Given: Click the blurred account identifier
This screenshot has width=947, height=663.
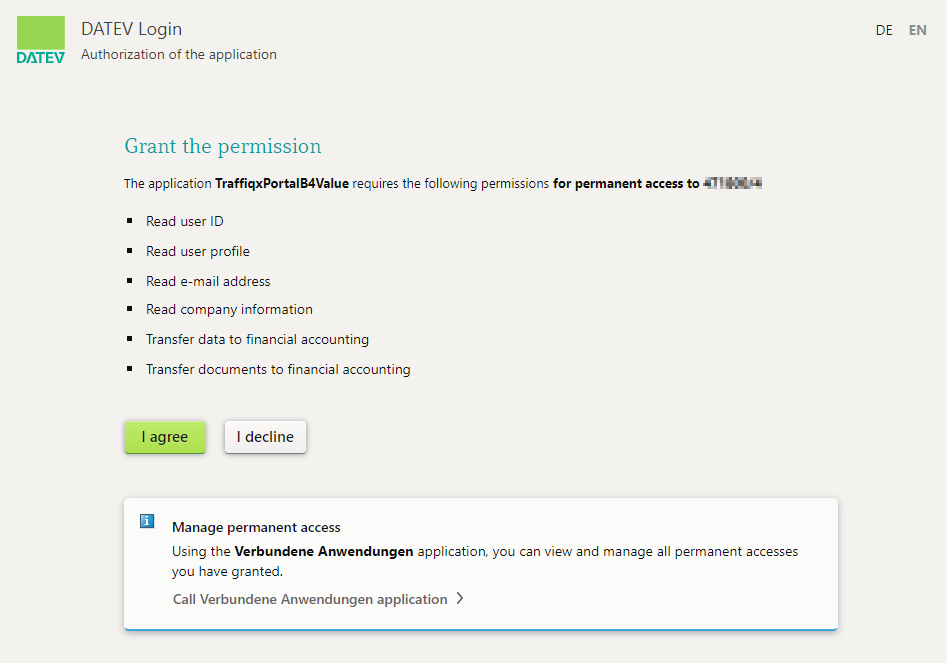Looking at the screenshot, I should pos(734,184).
